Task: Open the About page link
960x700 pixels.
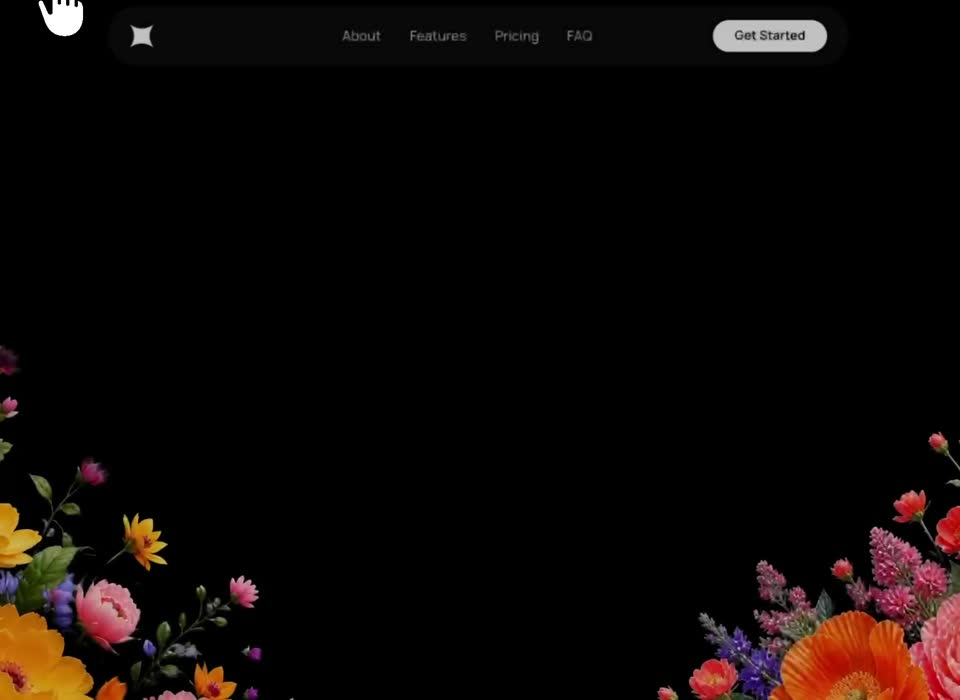Action: [361, 36]
